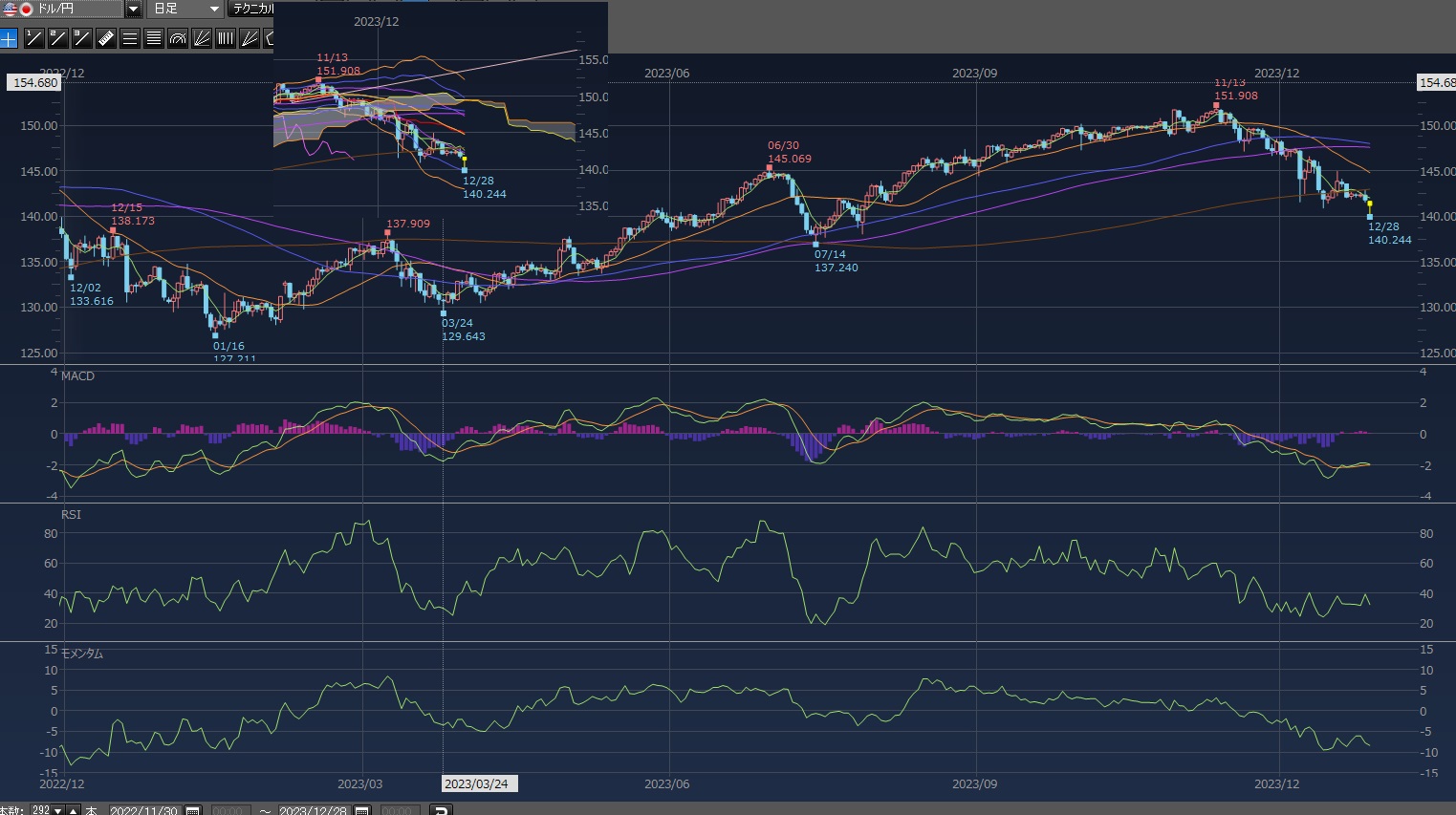
Task: Select the Gann fan angle tool
Action: [x=250, y=38]
